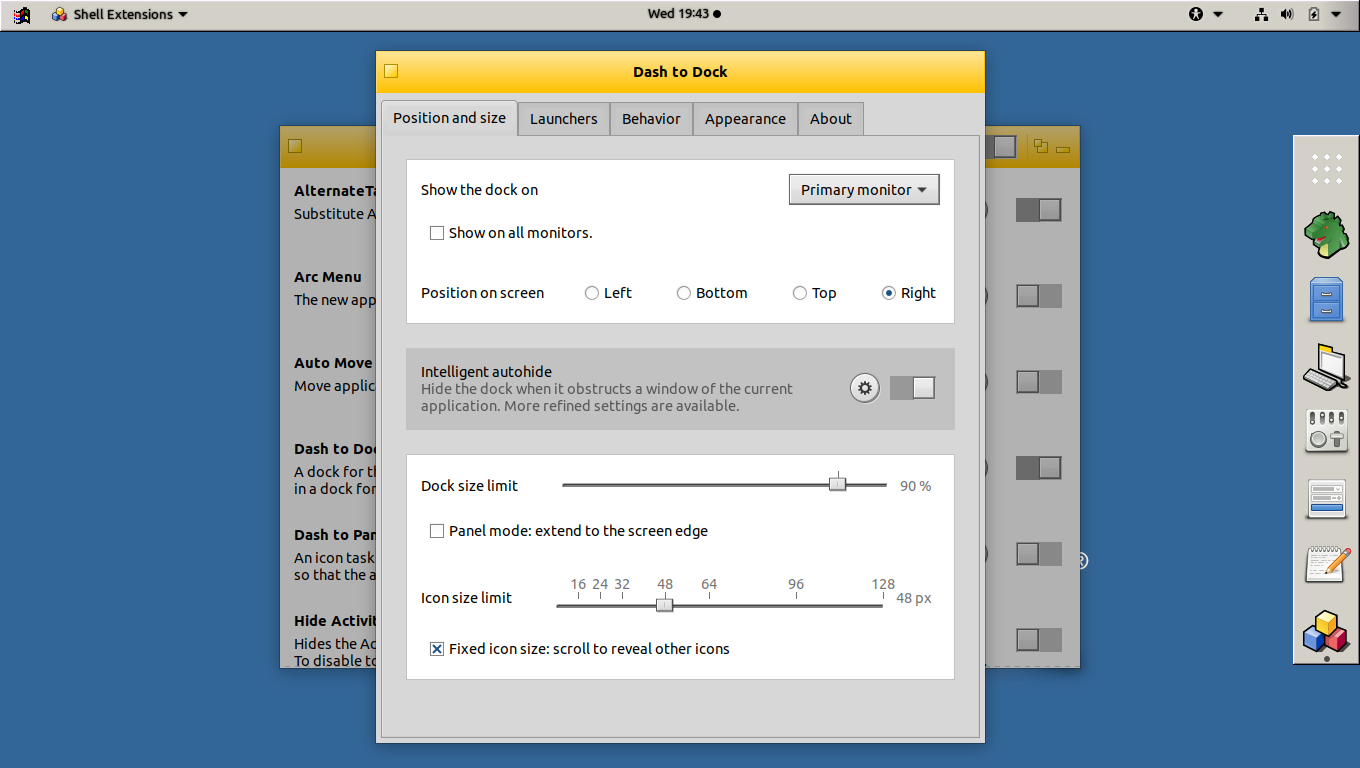Click the form-widgets settings dock icon

1326,499
